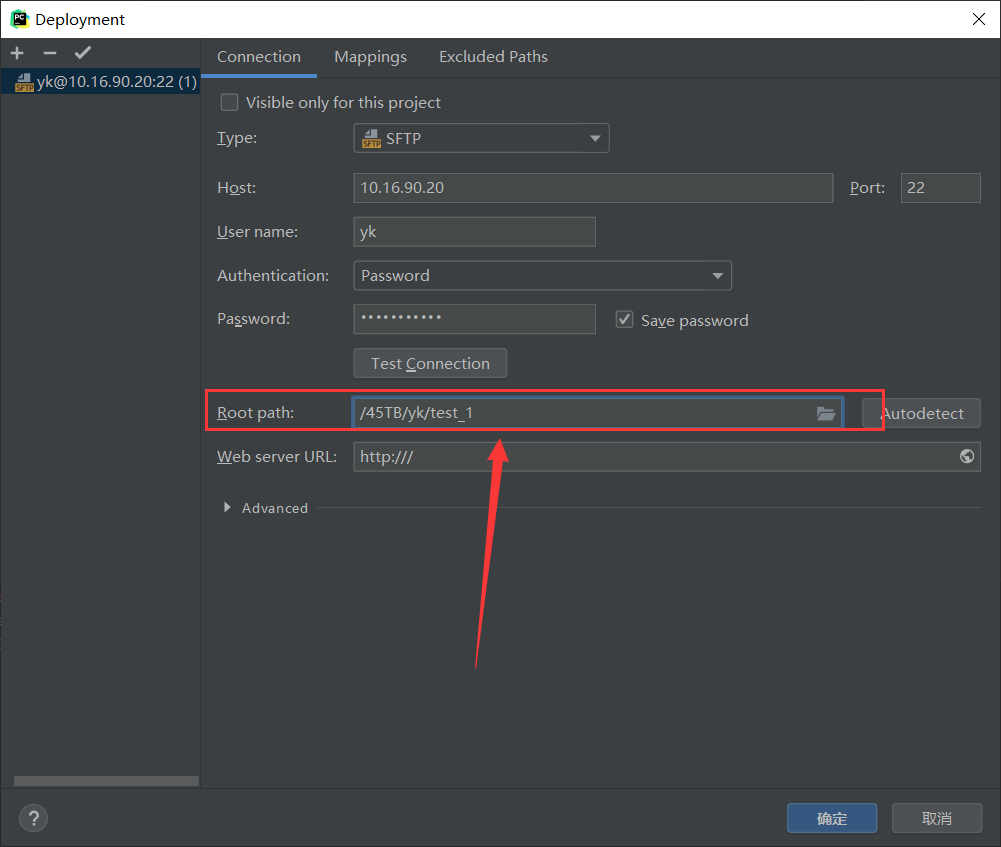Open the Excluded Paths tab

[492, 57]
